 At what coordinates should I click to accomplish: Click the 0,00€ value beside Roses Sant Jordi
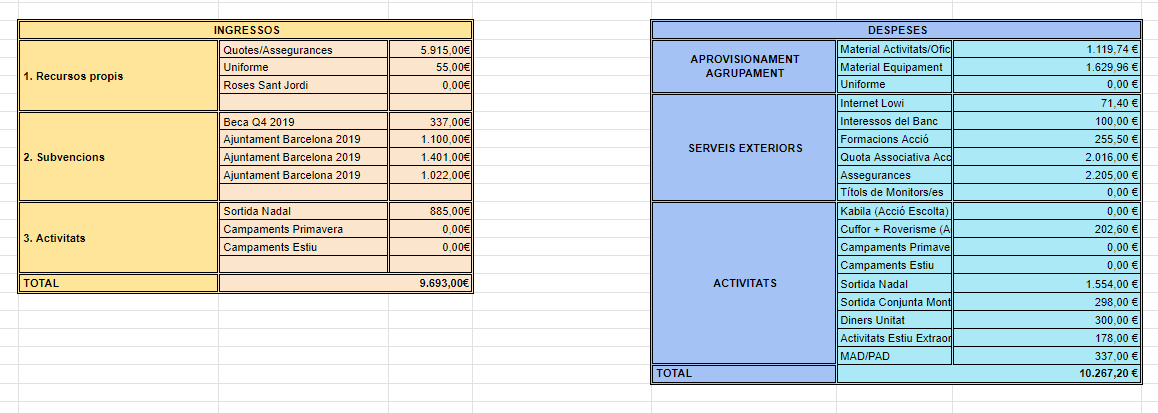pyautogui.click(x=431, y=85)
